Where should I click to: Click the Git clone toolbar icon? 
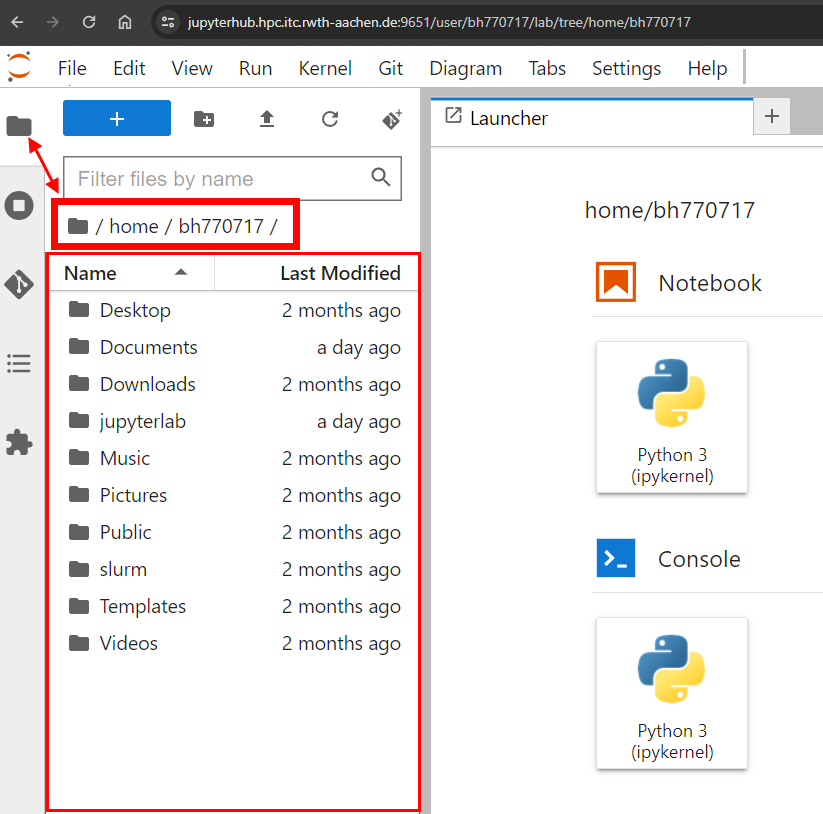392,119
